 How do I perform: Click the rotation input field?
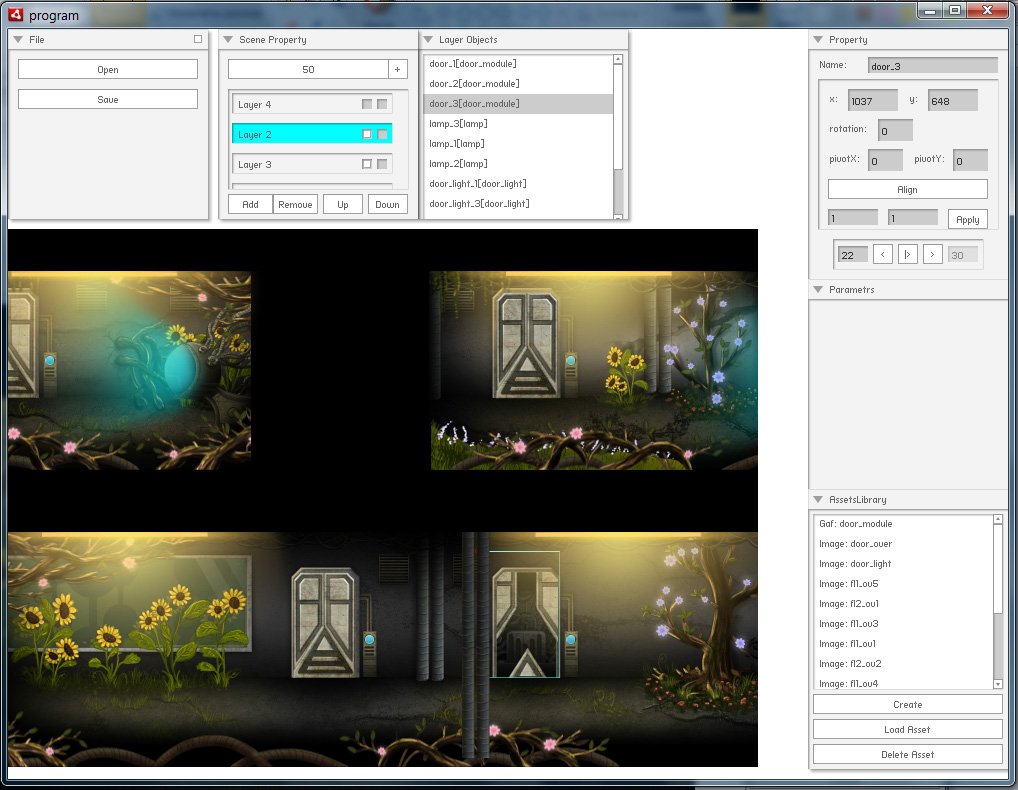895,130
